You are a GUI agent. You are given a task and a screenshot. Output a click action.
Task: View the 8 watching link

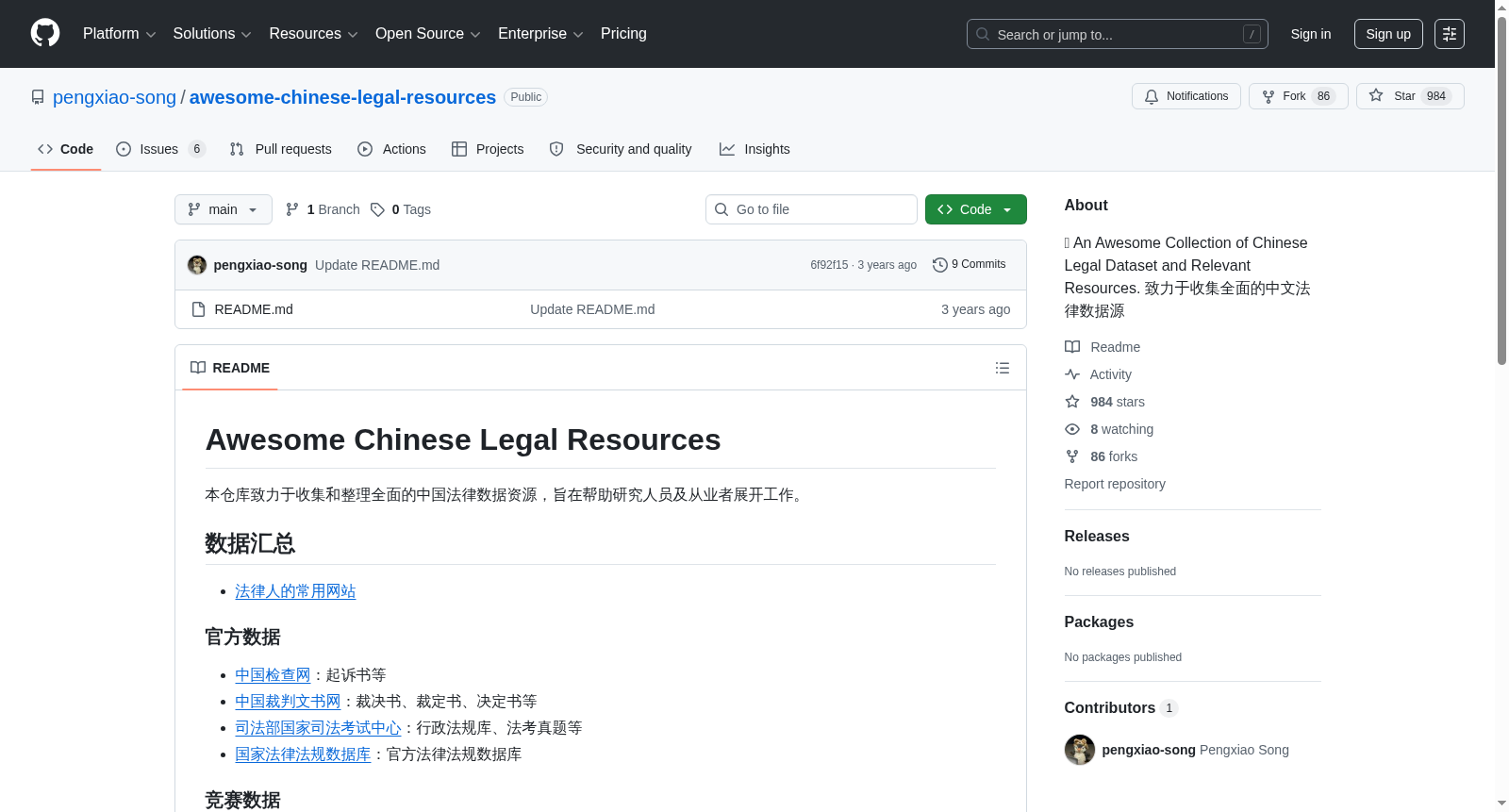(x=1109, y=429)
